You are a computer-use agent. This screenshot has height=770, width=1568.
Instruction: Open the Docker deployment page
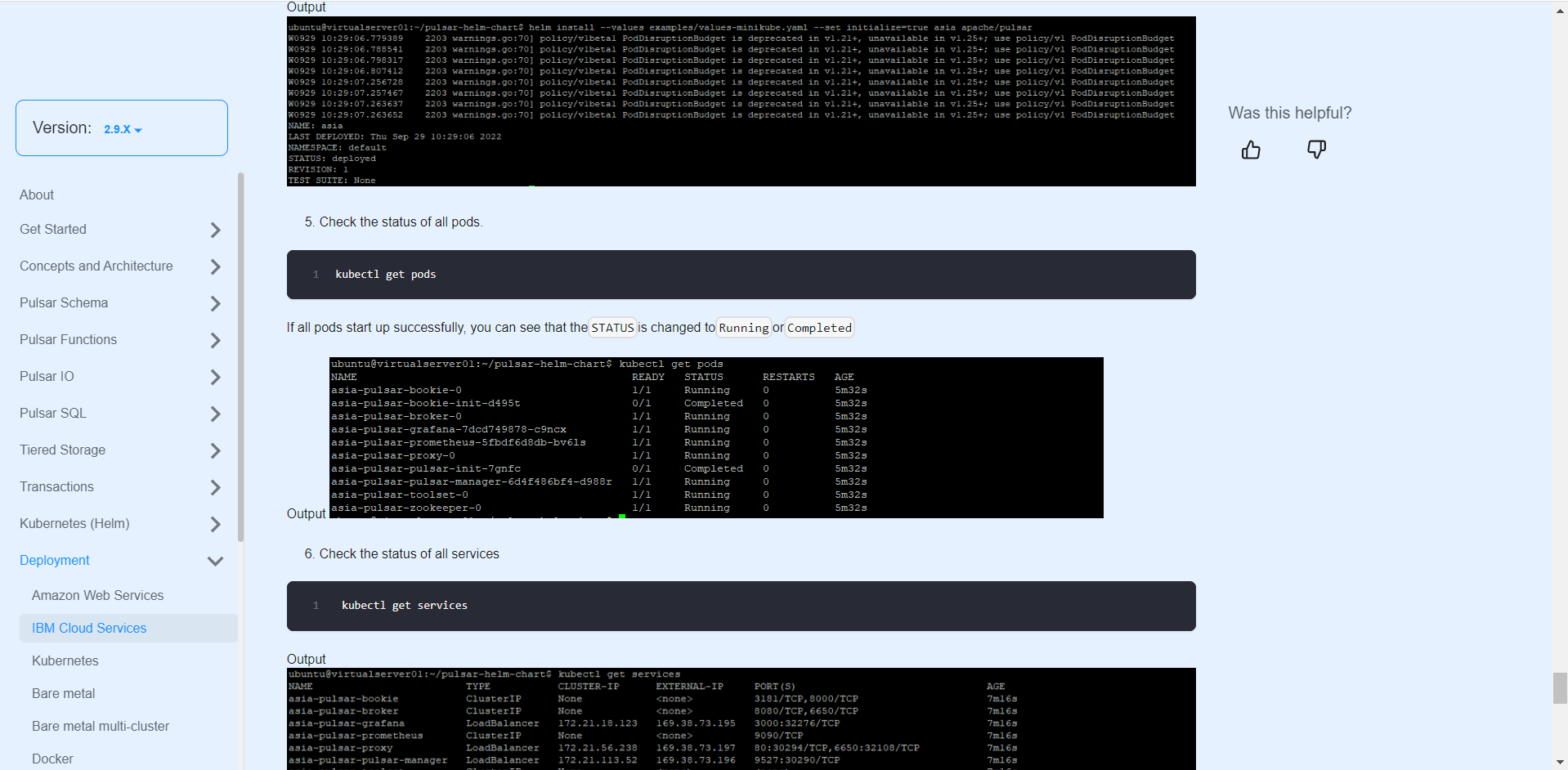click(52, 759)
